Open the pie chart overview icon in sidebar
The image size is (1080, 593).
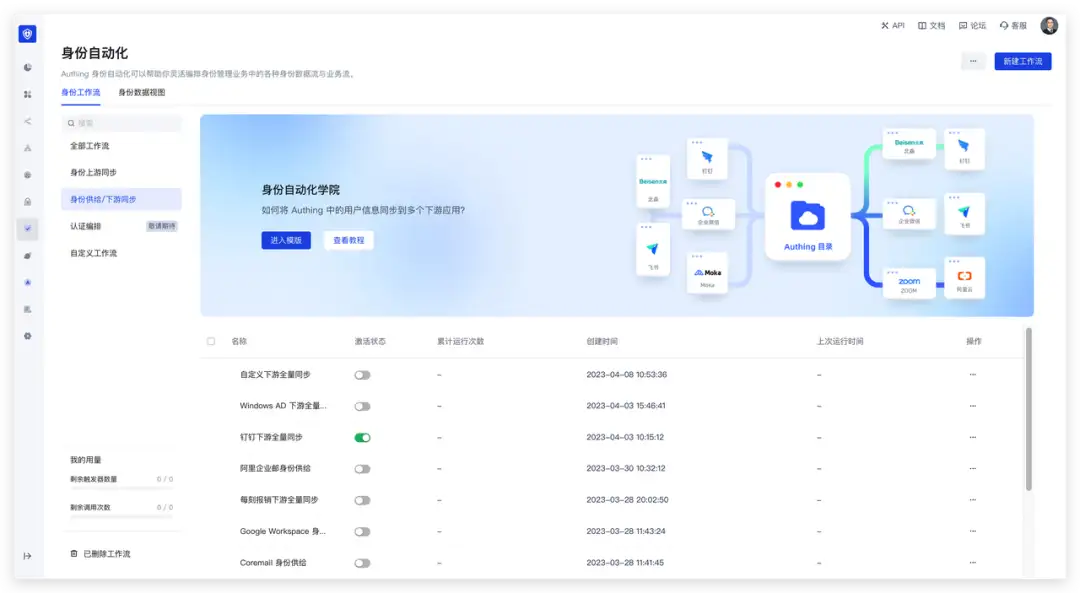pos(28,67)
